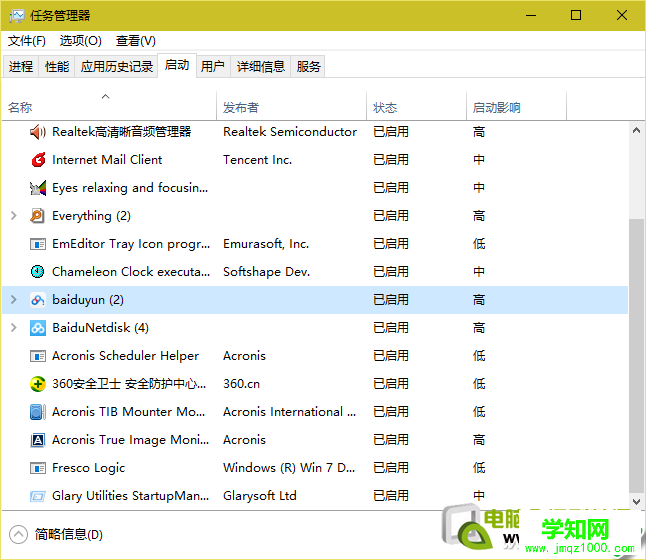This screenshot has width=646, height=560.
Task: Switch to the 性能 tab
Action: 57,67
